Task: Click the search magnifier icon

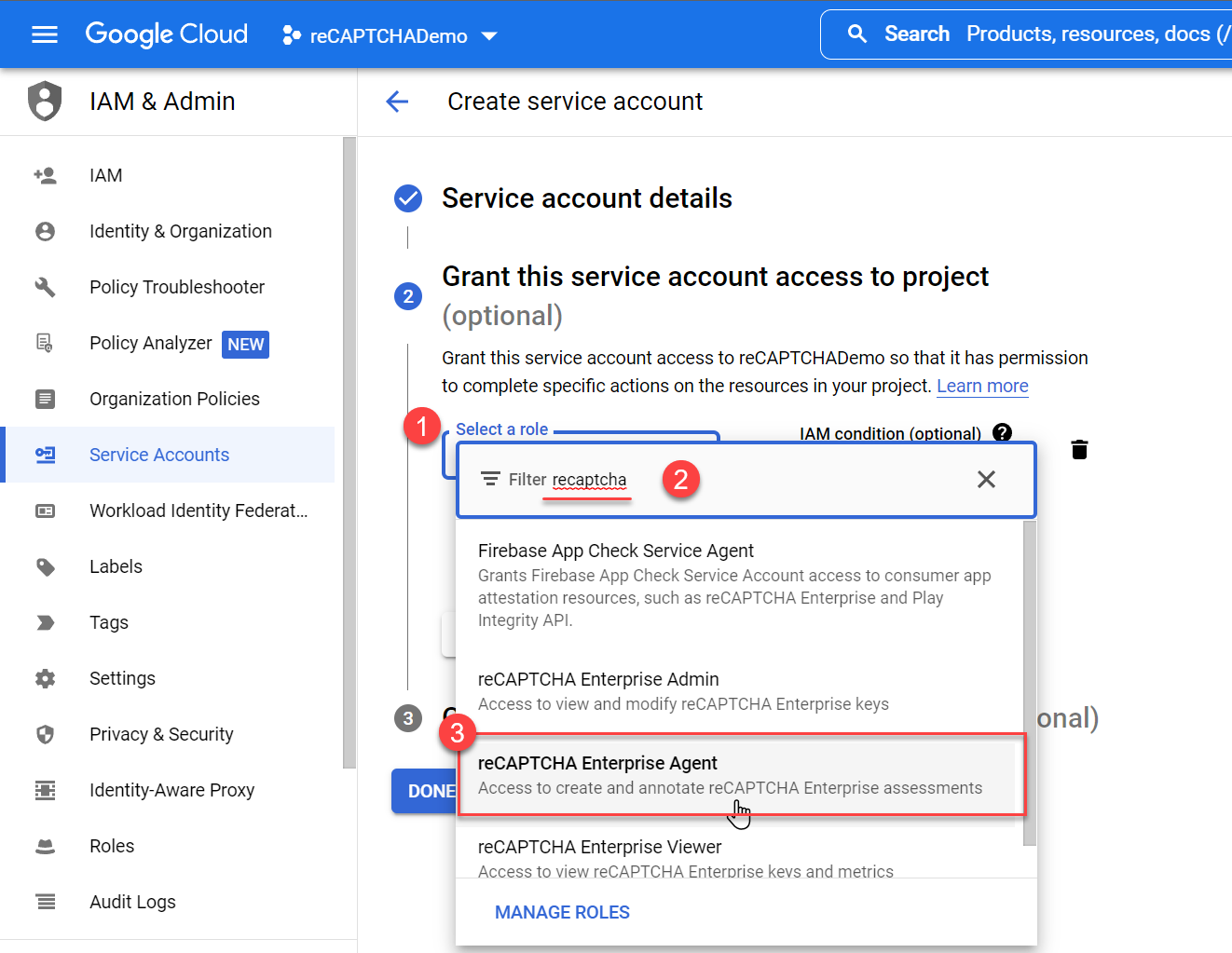Action: [857, 34]
